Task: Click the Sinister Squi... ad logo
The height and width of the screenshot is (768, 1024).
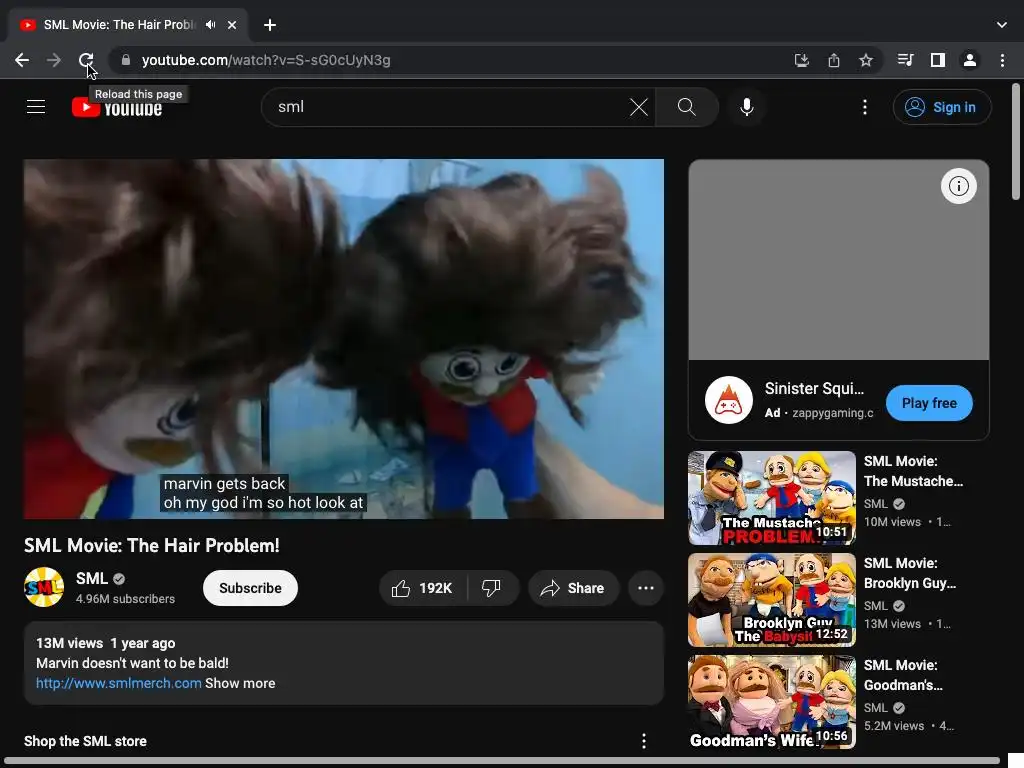Action: (x=729, y=400)
